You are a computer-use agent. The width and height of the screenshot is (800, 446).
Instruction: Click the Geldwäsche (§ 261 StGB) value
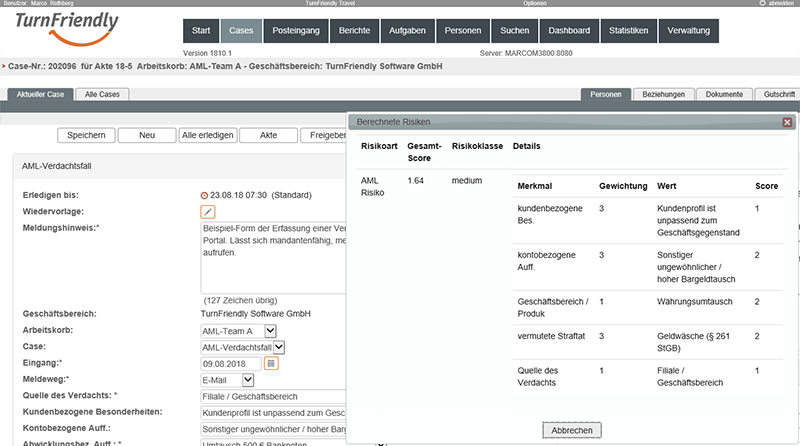coord(693,342)
